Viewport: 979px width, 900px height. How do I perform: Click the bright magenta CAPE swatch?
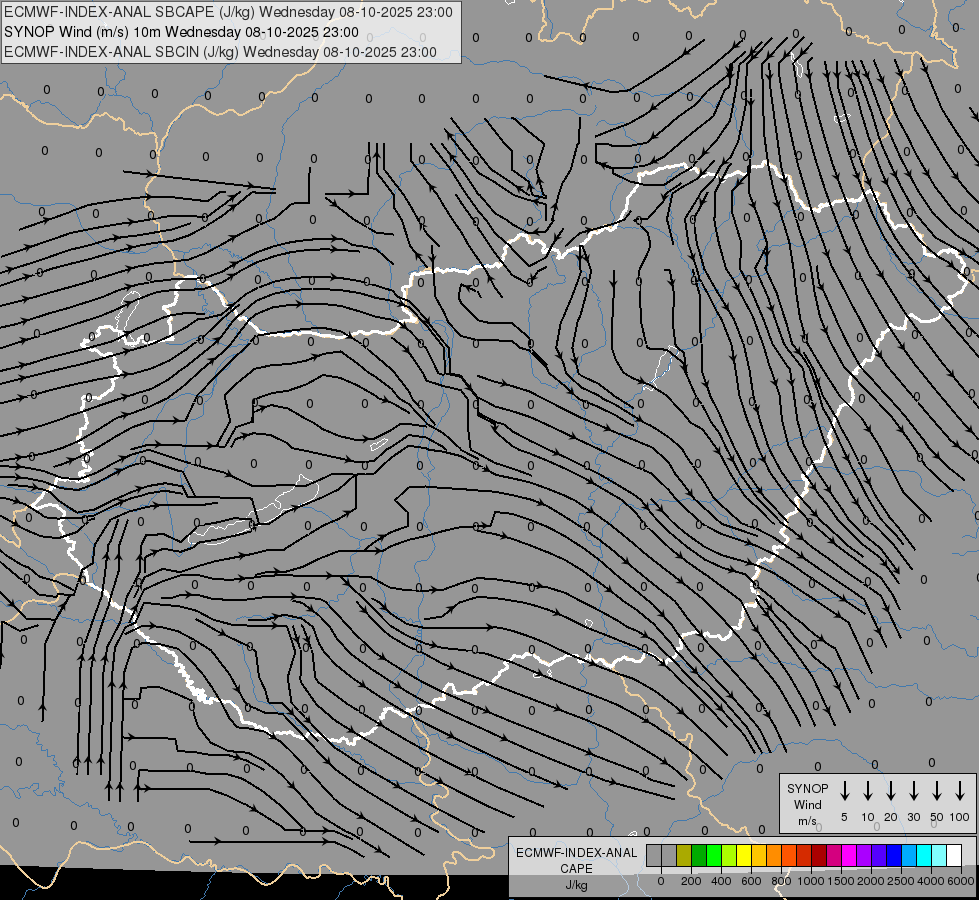point(849,856)
